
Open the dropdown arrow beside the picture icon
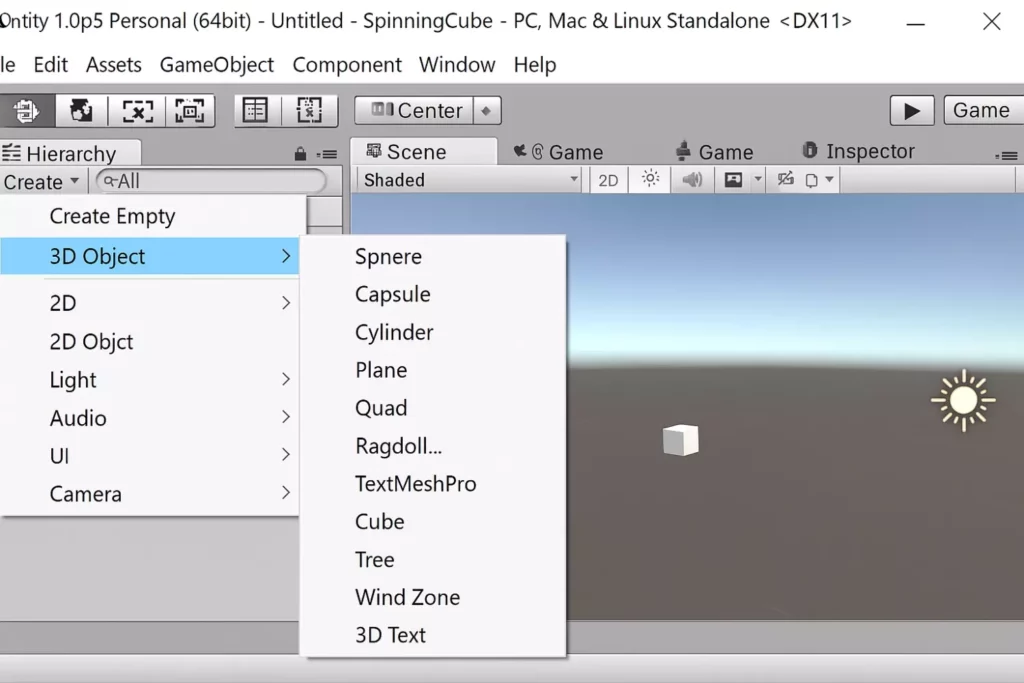pos(758,179)
